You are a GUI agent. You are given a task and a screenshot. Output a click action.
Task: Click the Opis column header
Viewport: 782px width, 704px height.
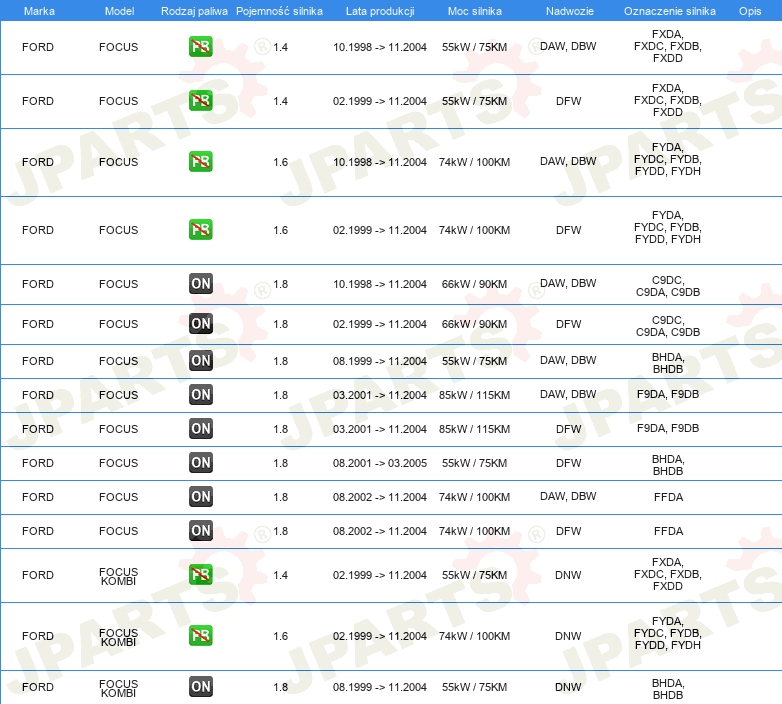[749, 10]
